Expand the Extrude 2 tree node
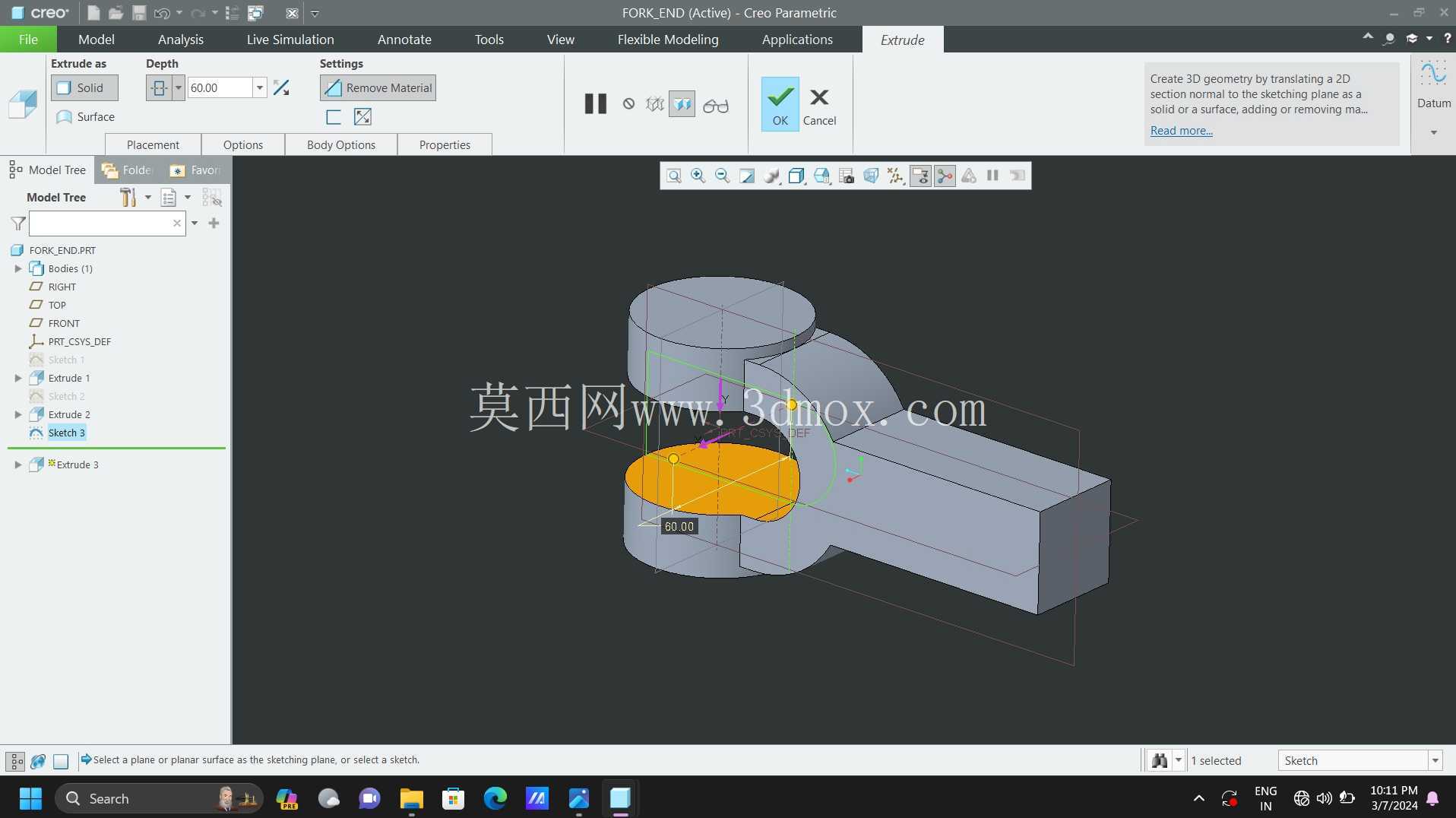1456x818 pixels. (18, 415)
